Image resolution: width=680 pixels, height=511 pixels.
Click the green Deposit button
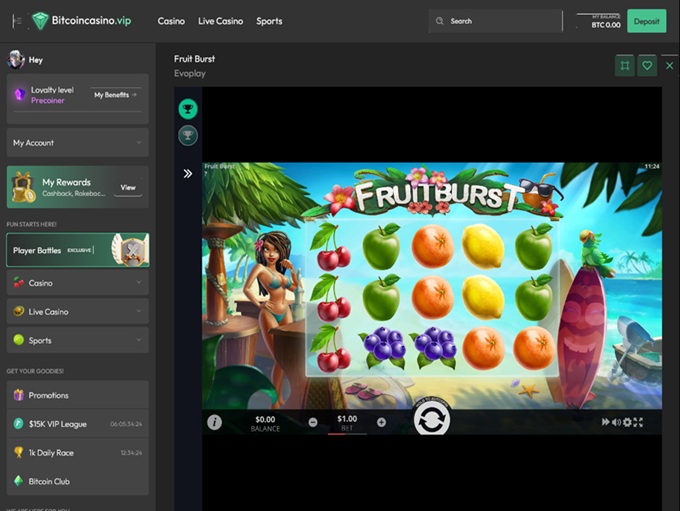[646, 21]
